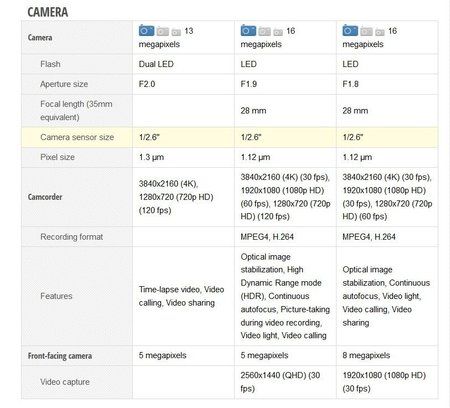
Task: Click the Recording format row label
Action: [72, 237]
